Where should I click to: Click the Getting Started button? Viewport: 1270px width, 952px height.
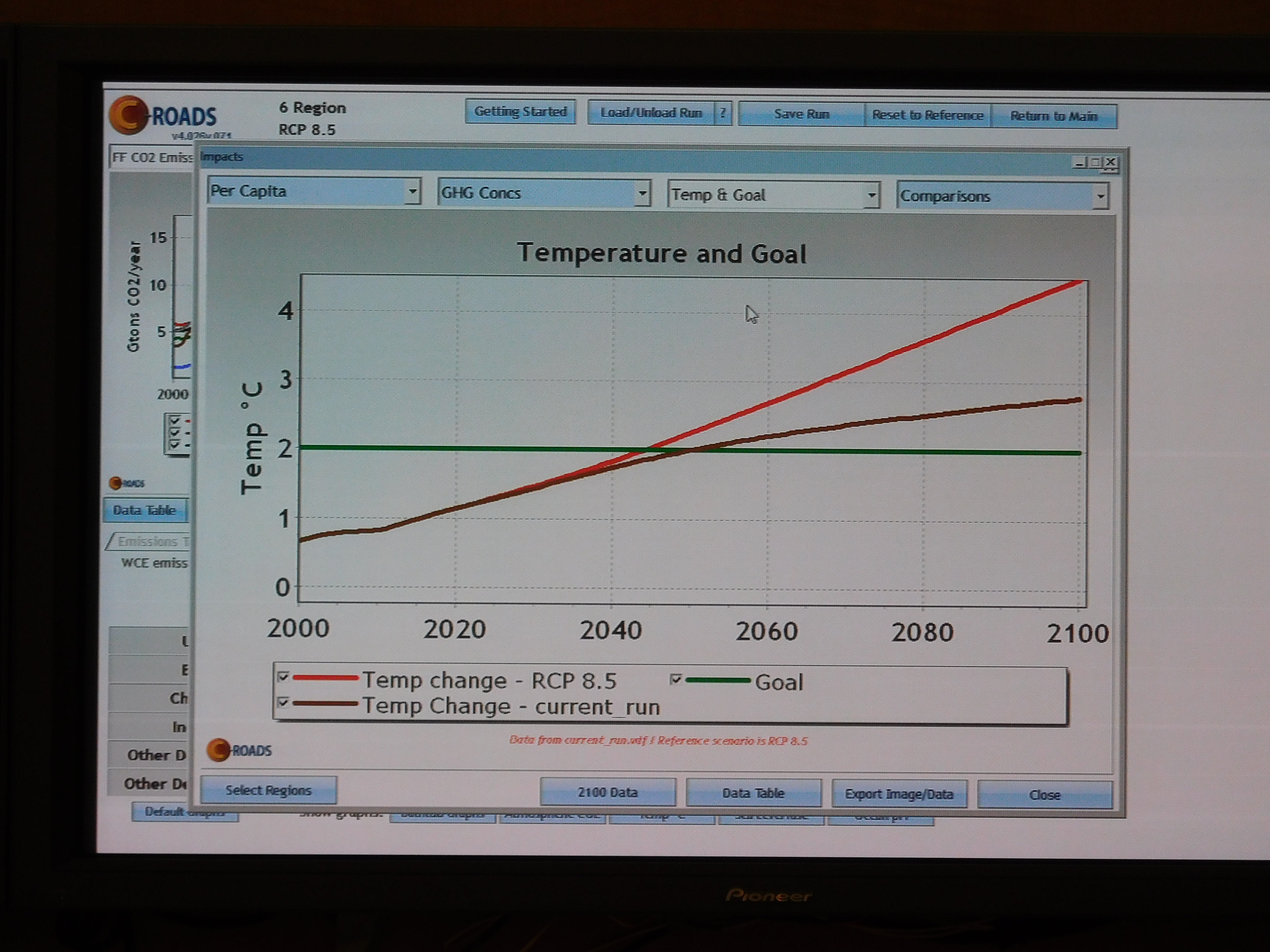[520, 111]
